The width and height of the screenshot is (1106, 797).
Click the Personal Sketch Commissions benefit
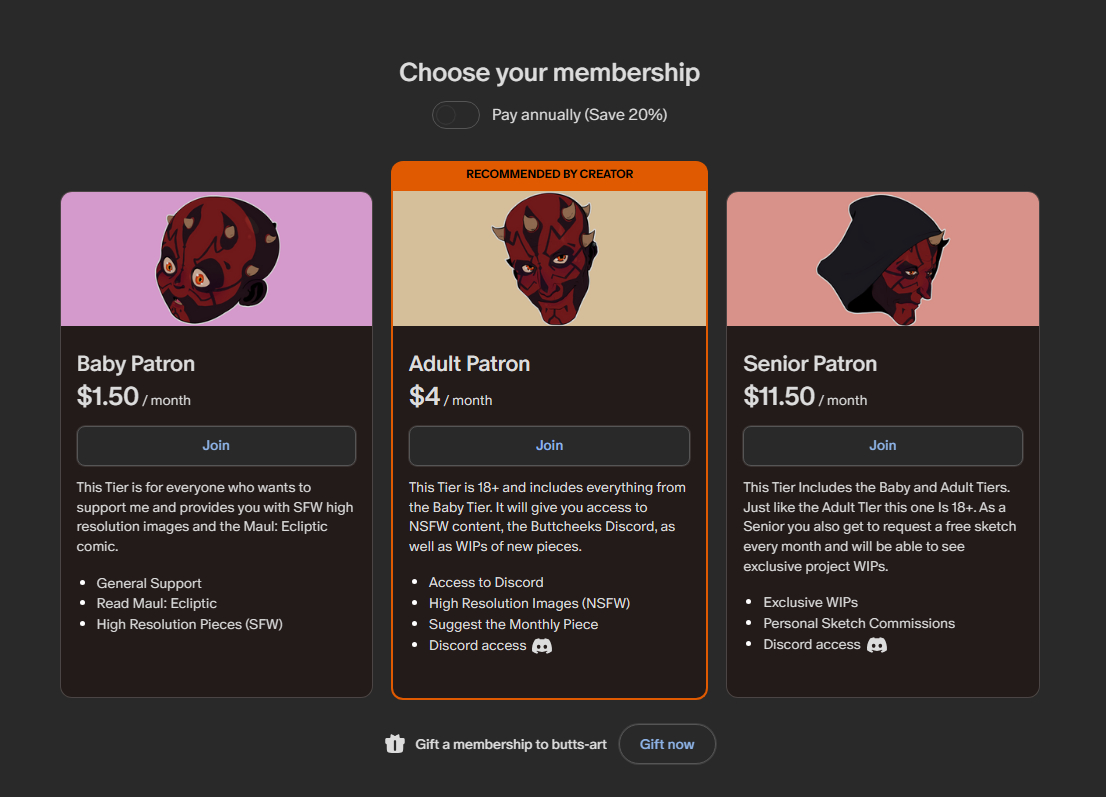(859, 623)
